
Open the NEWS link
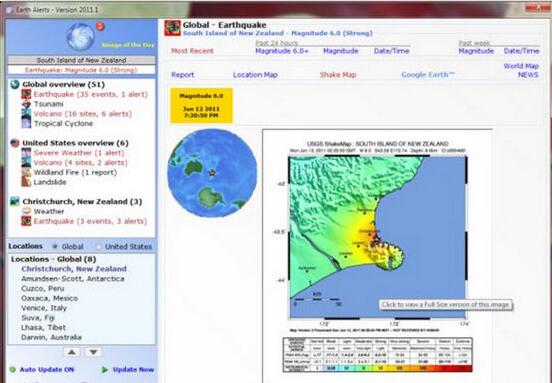[528, 75]
